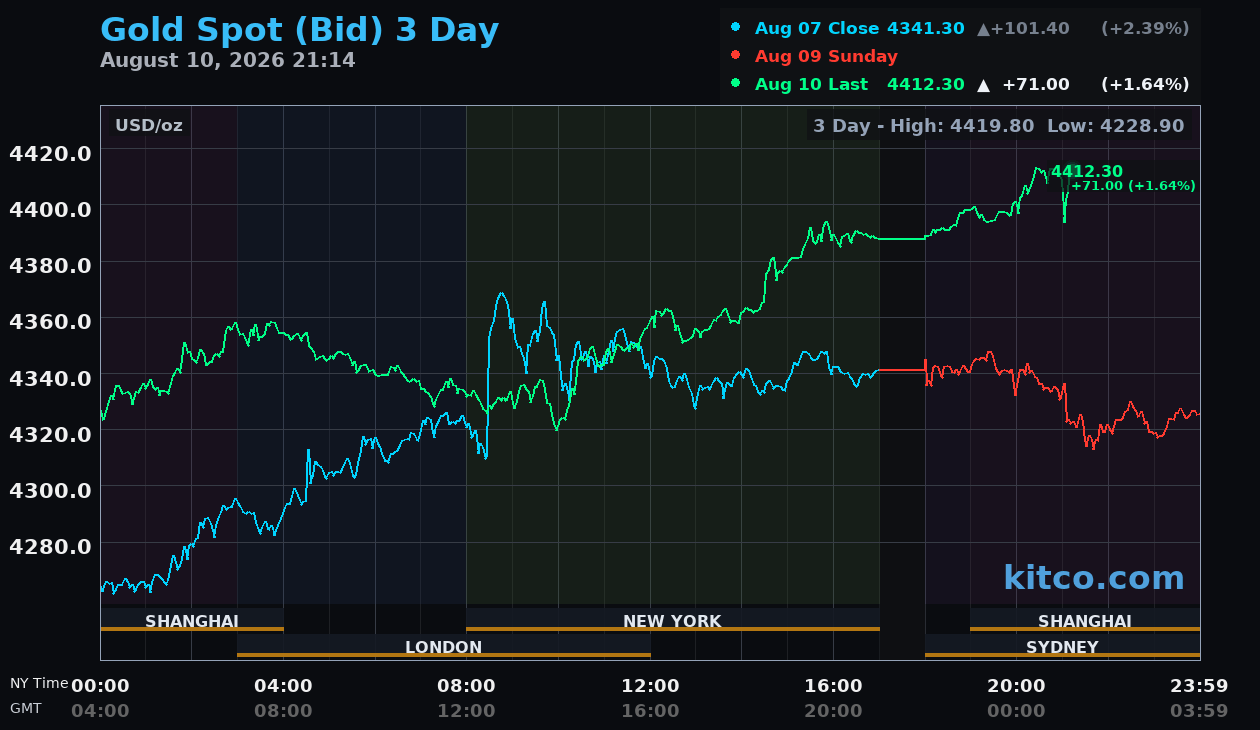
Task: Click the blue Aug 07 legend dot
Action: (x=736, y=27)
